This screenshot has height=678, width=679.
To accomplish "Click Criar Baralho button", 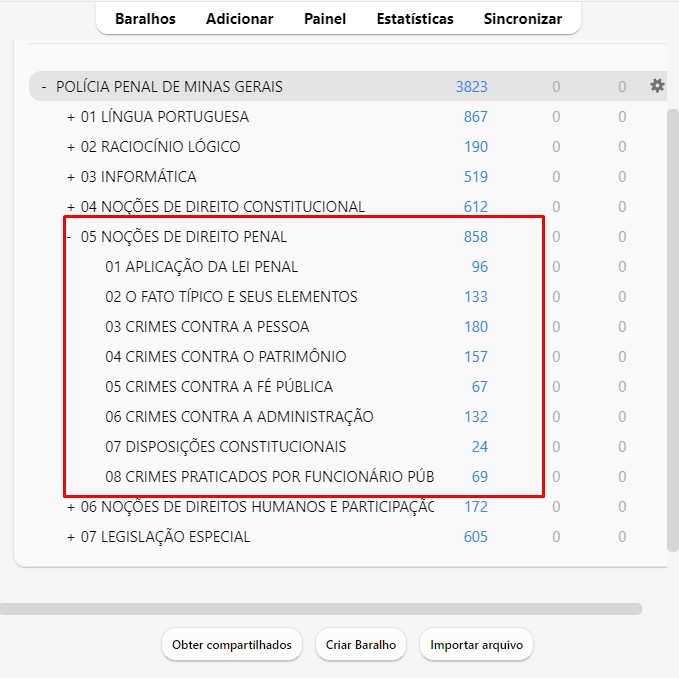I will (x=361, y=645).
